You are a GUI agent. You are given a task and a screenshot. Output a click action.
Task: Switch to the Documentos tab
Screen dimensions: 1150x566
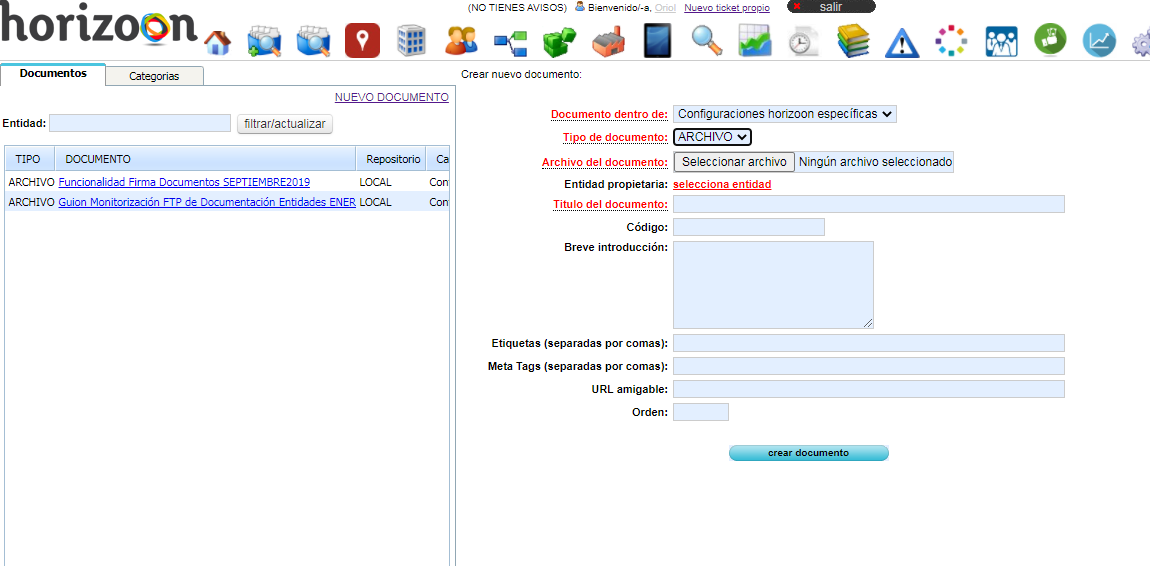pos(53,74)
